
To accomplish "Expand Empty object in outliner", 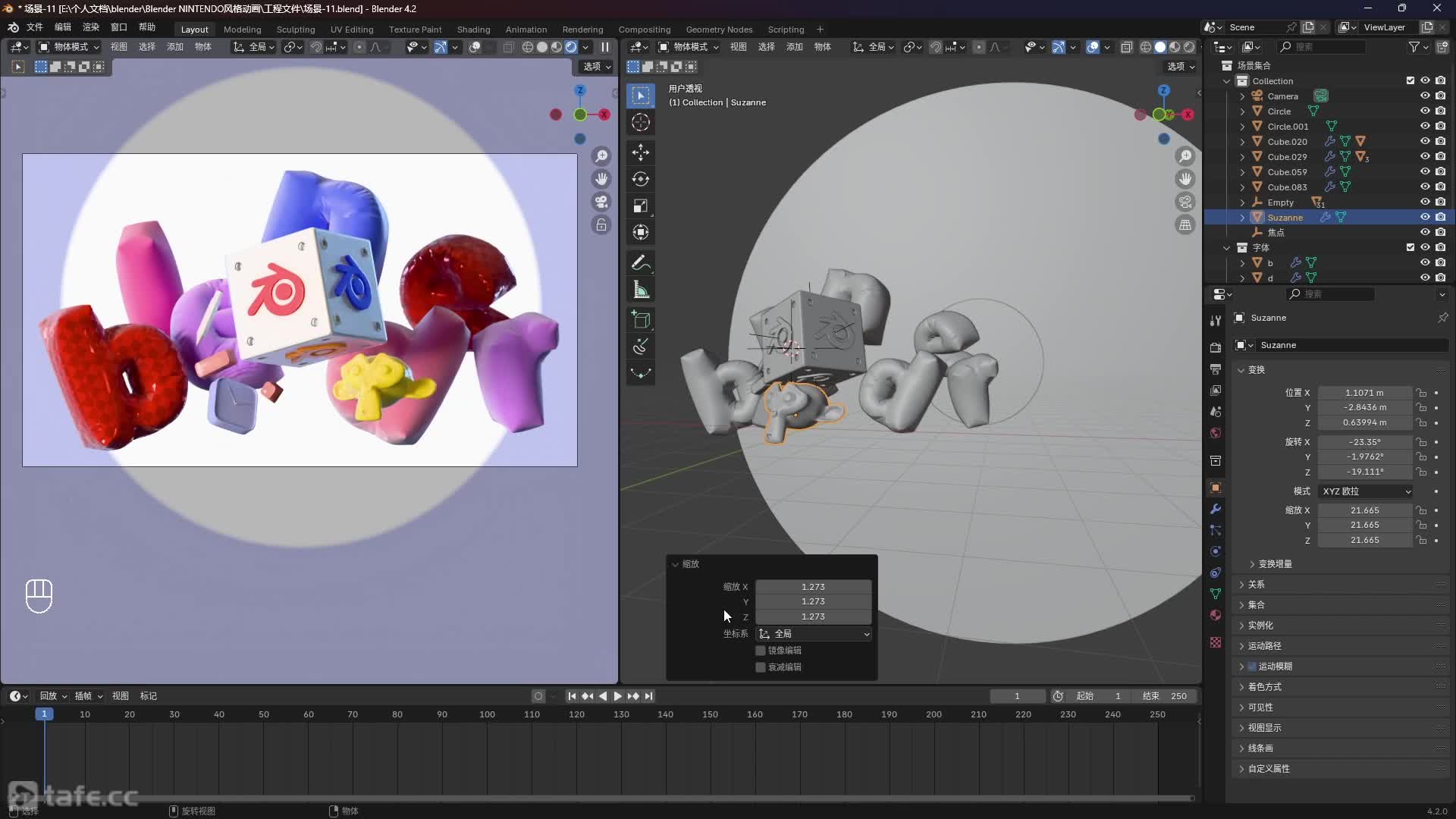I will pyautogui.click(x=1242, y=202).
